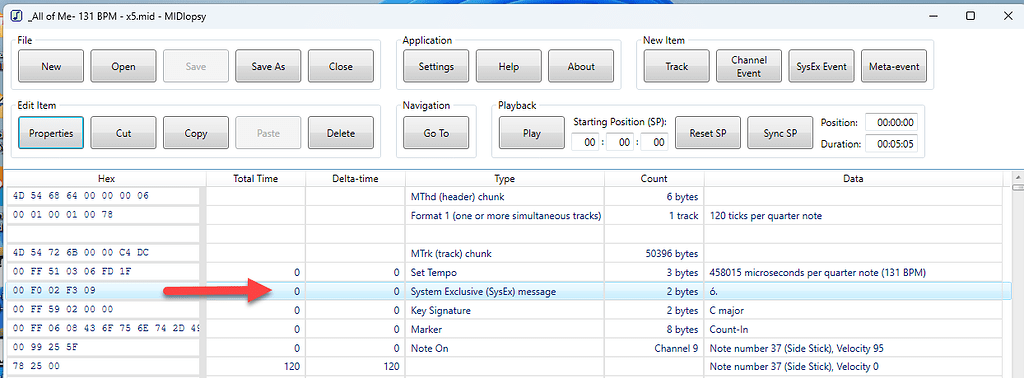Click the starting position hours field
The image size is (1024, 378).
pos(586,142)
